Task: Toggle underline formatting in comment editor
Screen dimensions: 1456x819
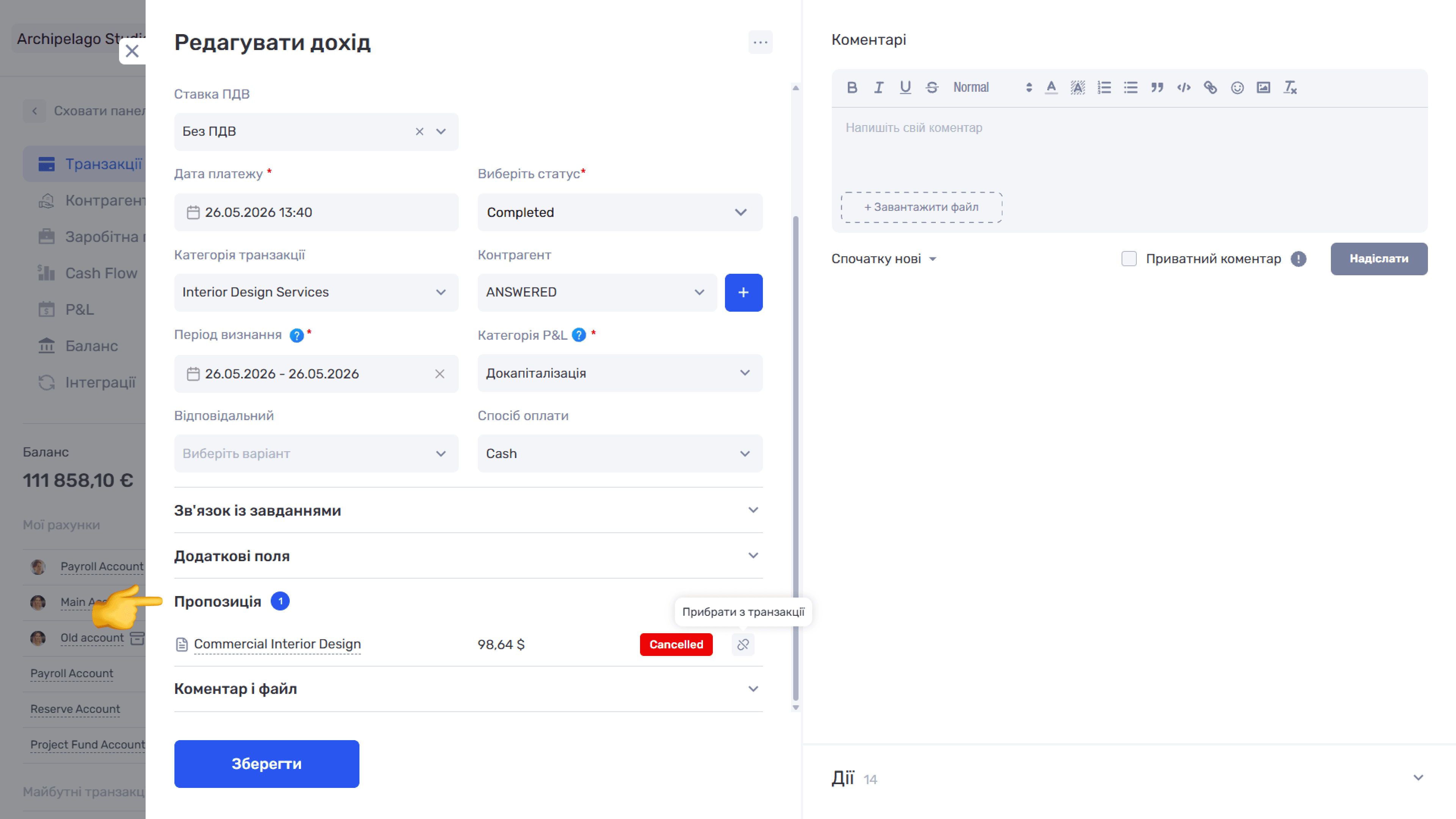Action: click(x=905, y=88)
